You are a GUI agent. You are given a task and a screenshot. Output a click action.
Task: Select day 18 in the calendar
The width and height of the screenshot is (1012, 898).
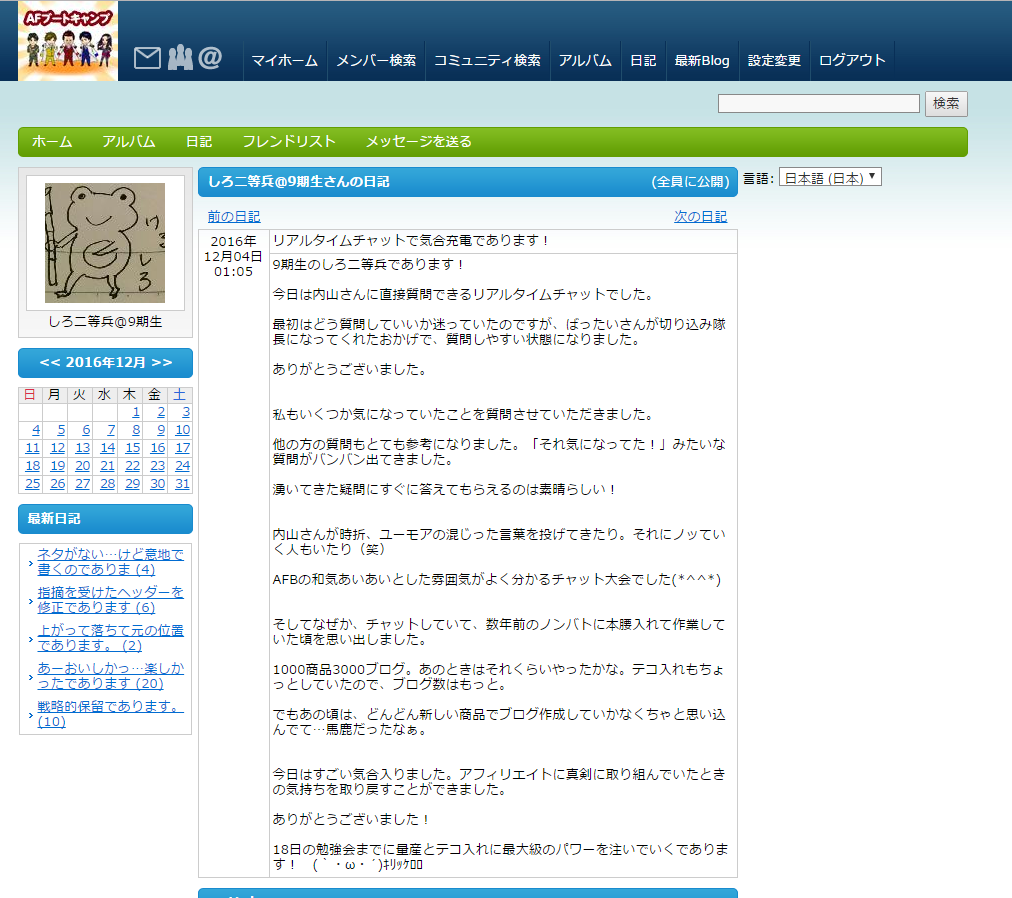(33, 466)
